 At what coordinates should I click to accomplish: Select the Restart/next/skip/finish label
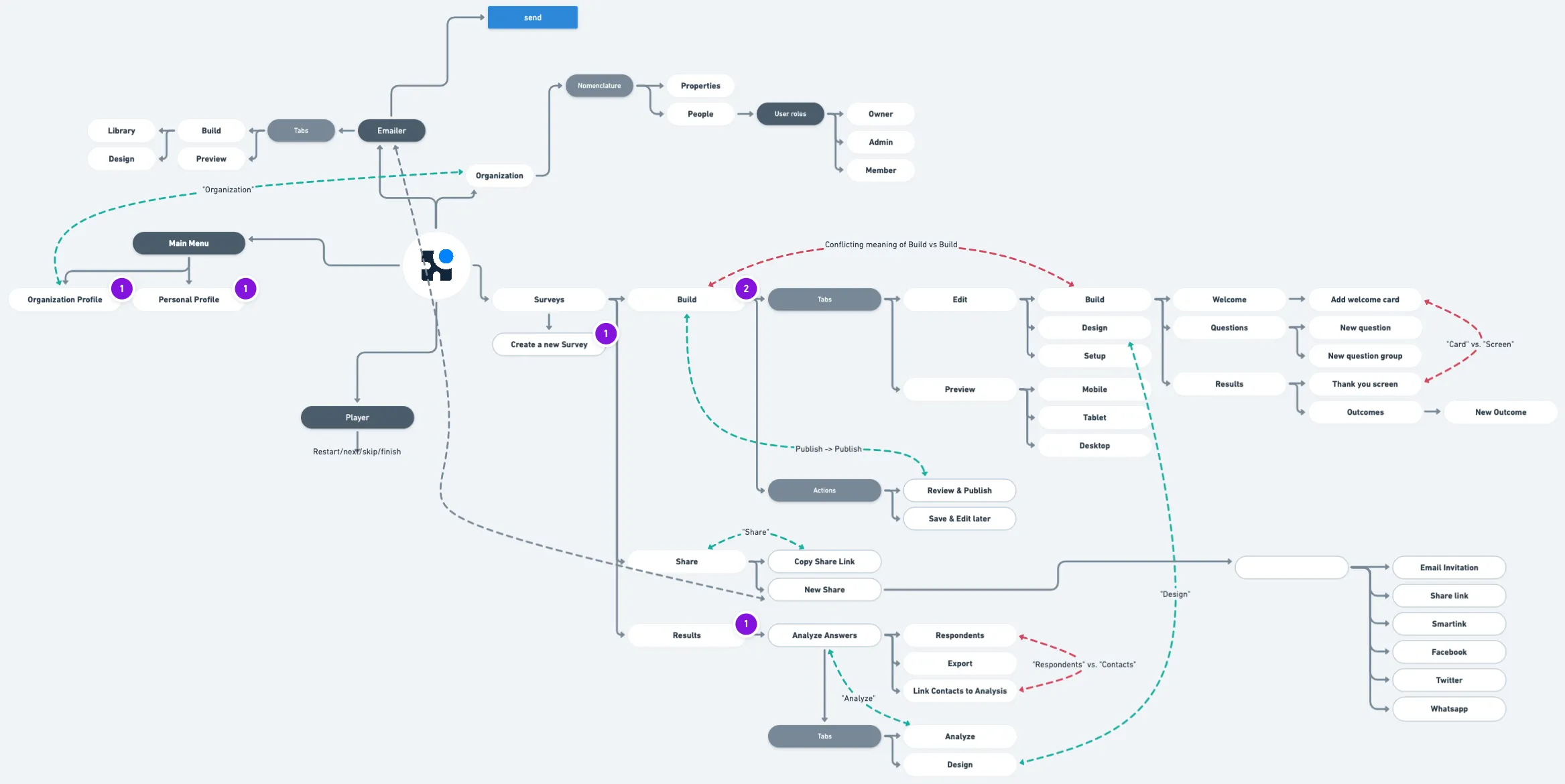click(357, 452)
